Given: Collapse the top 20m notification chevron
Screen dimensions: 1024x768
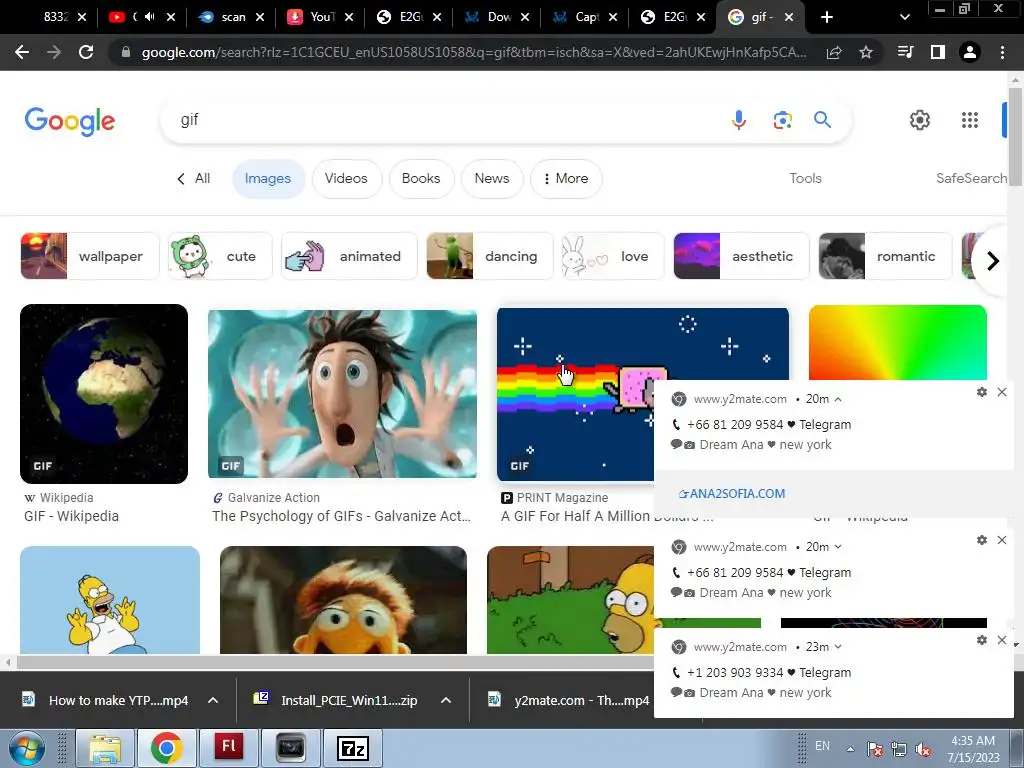Looking at the screenshot, I should pyautogui.click(x=838, y=399).
